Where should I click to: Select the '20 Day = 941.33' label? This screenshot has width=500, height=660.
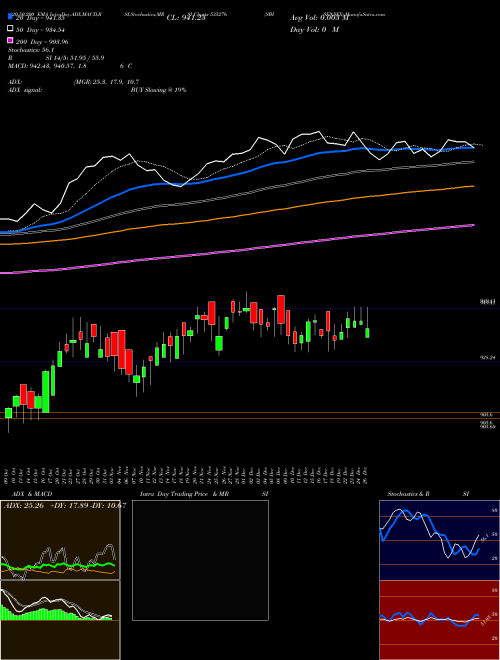pyautogui.click(x=40, y=18)
